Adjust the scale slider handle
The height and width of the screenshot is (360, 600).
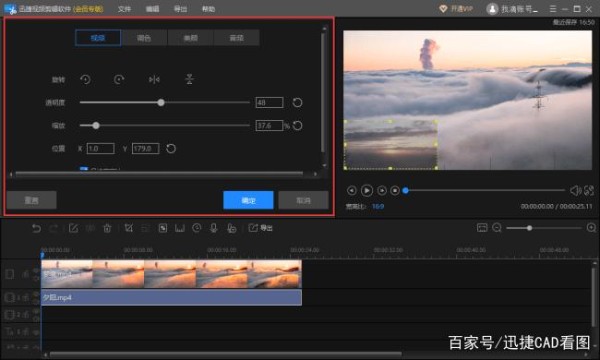tap(96, 125)
